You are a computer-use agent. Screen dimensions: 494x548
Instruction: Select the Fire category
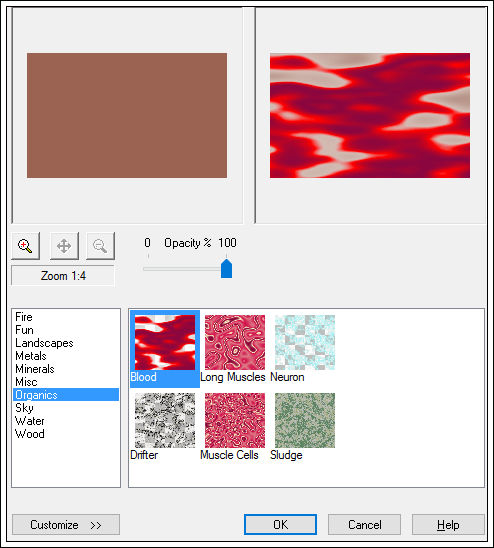[24, 317]
